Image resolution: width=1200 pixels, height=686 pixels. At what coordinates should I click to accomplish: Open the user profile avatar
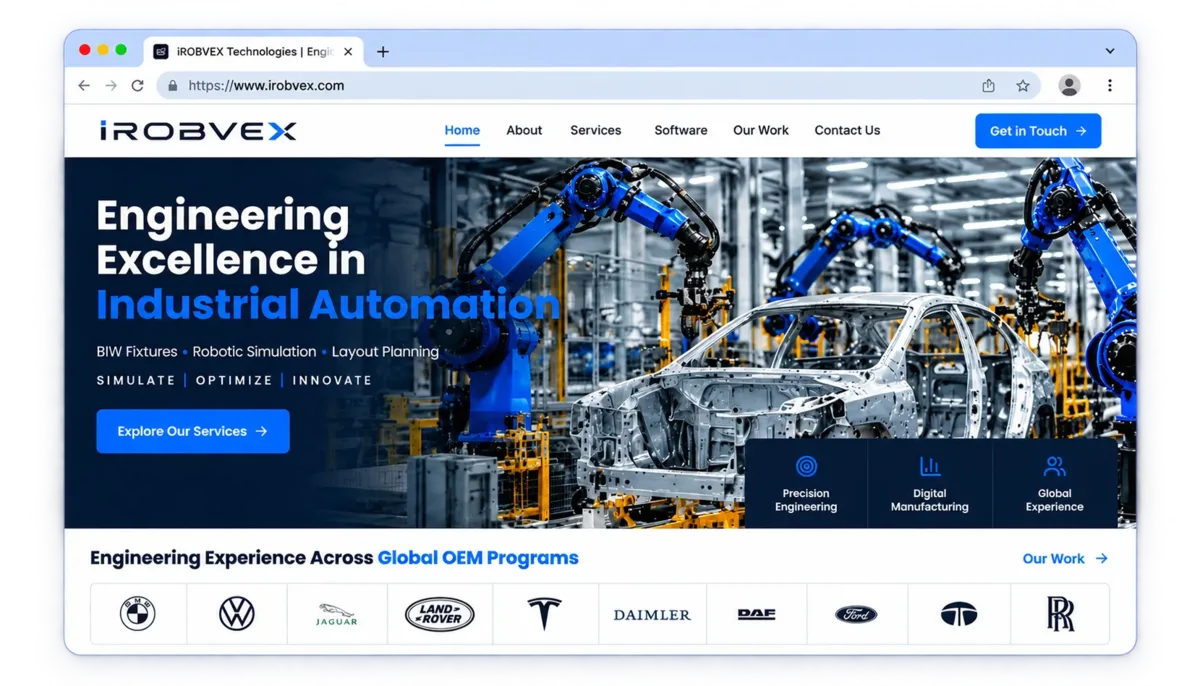[1069, 86]
